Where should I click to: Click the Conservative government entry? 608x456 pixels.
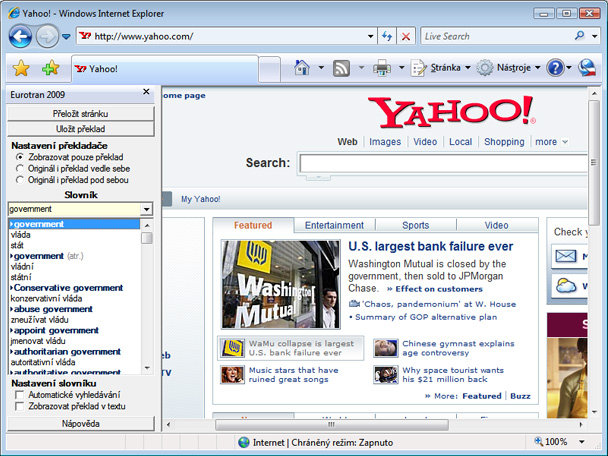[67, 288]
